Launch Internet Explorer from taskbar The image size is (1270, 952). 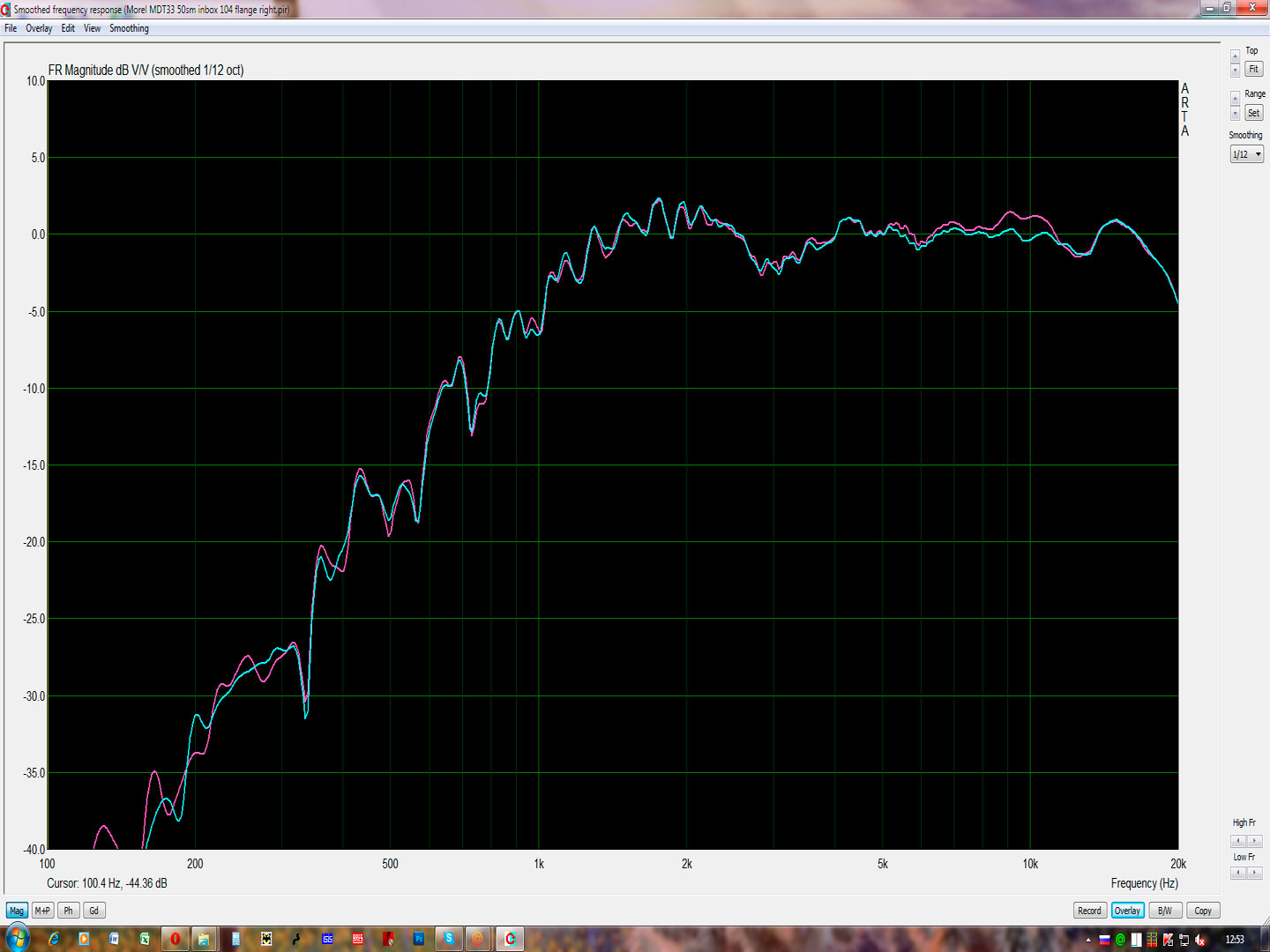click(54, 939)
